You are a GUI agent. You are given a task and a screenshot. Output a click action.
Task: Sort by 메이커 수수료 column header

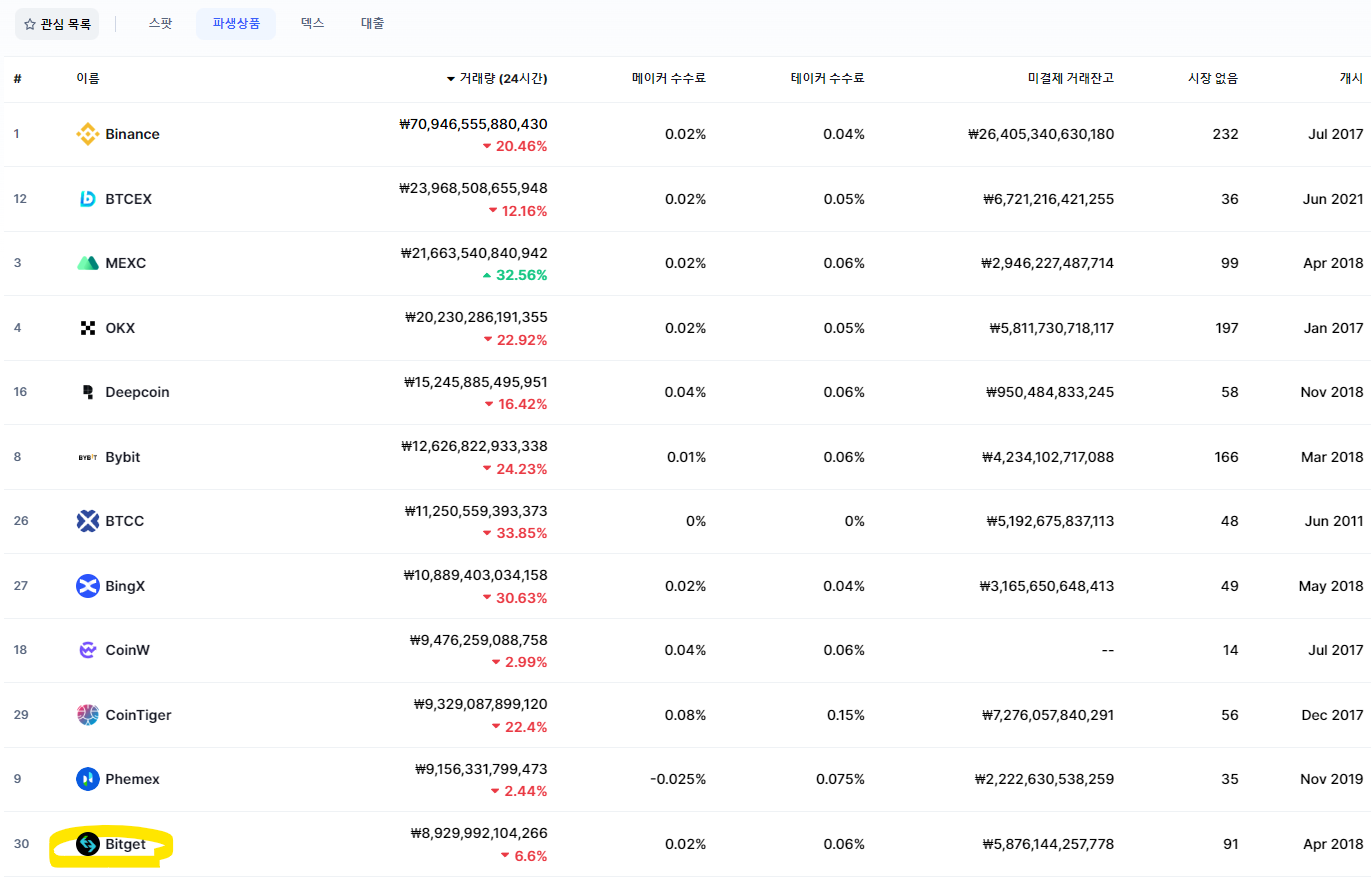coord(669,78)
